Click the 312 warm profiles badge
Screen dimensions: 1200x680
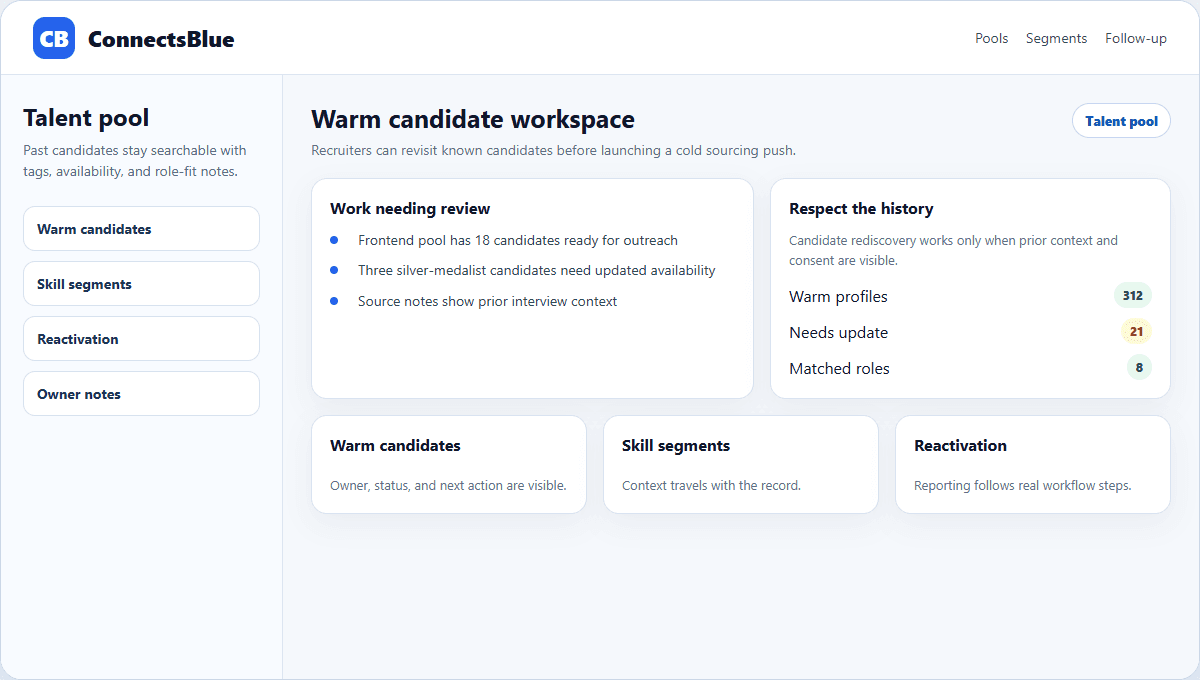pyautogui.click(x=1133, y=295)
